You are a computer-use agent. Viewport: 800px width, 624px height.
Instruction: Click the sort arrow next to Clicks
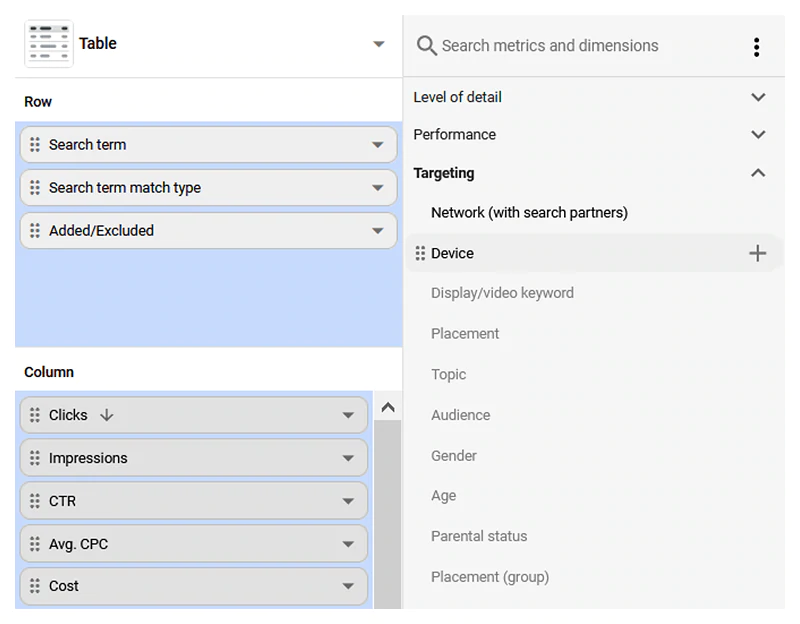(107, 415)
